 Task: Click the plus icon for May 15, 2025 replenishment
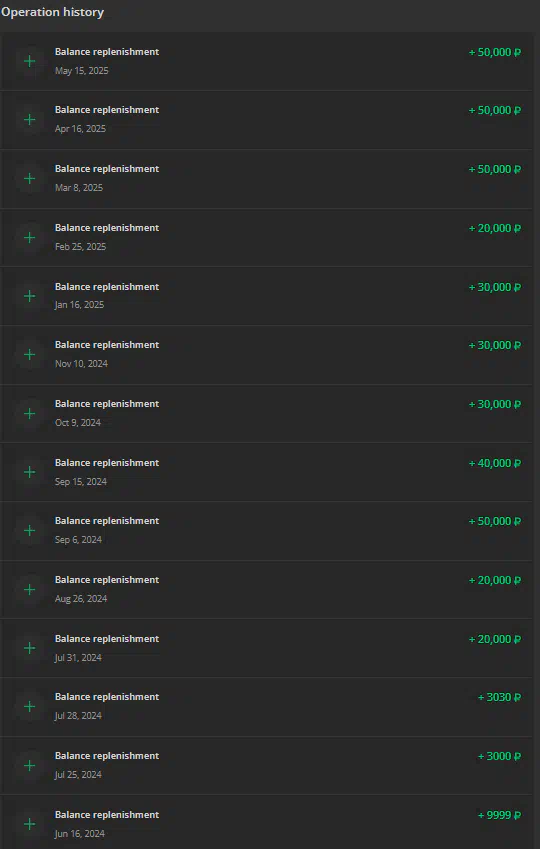click(29, 61)
